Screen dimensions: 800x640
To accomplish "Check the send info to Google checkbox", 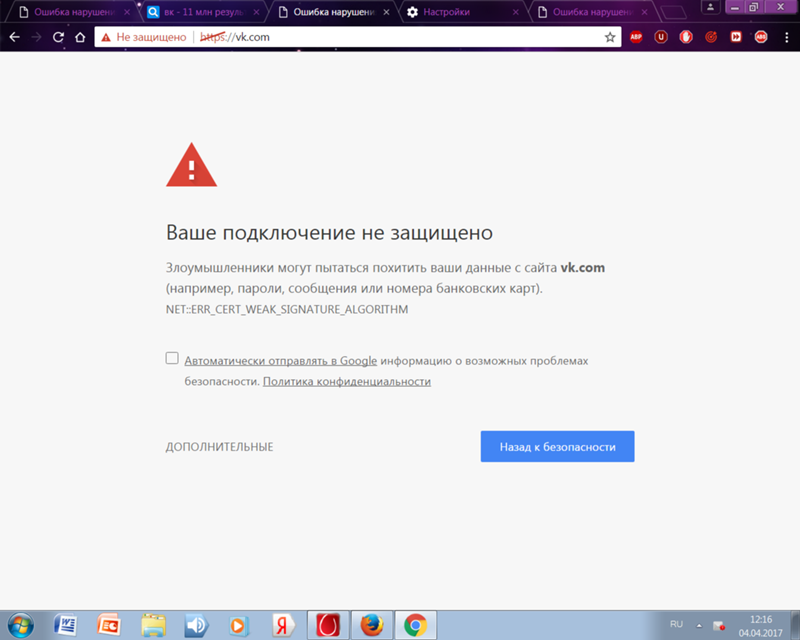I will point(172,358).
